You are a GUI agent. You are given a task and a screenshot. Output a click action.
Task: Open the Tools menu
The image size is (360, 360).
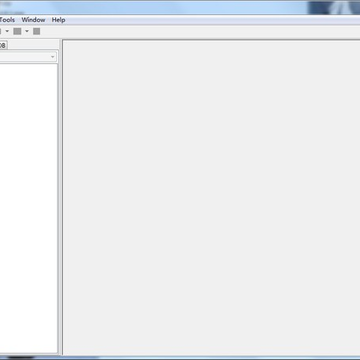7,20
